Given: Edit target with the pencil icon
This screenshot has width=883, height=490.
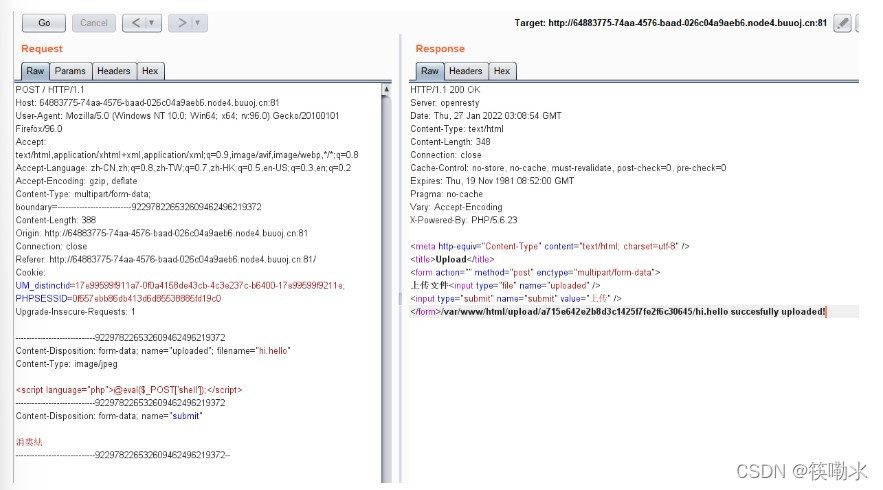Looking at the screenshot, I should tap(842, 23).
